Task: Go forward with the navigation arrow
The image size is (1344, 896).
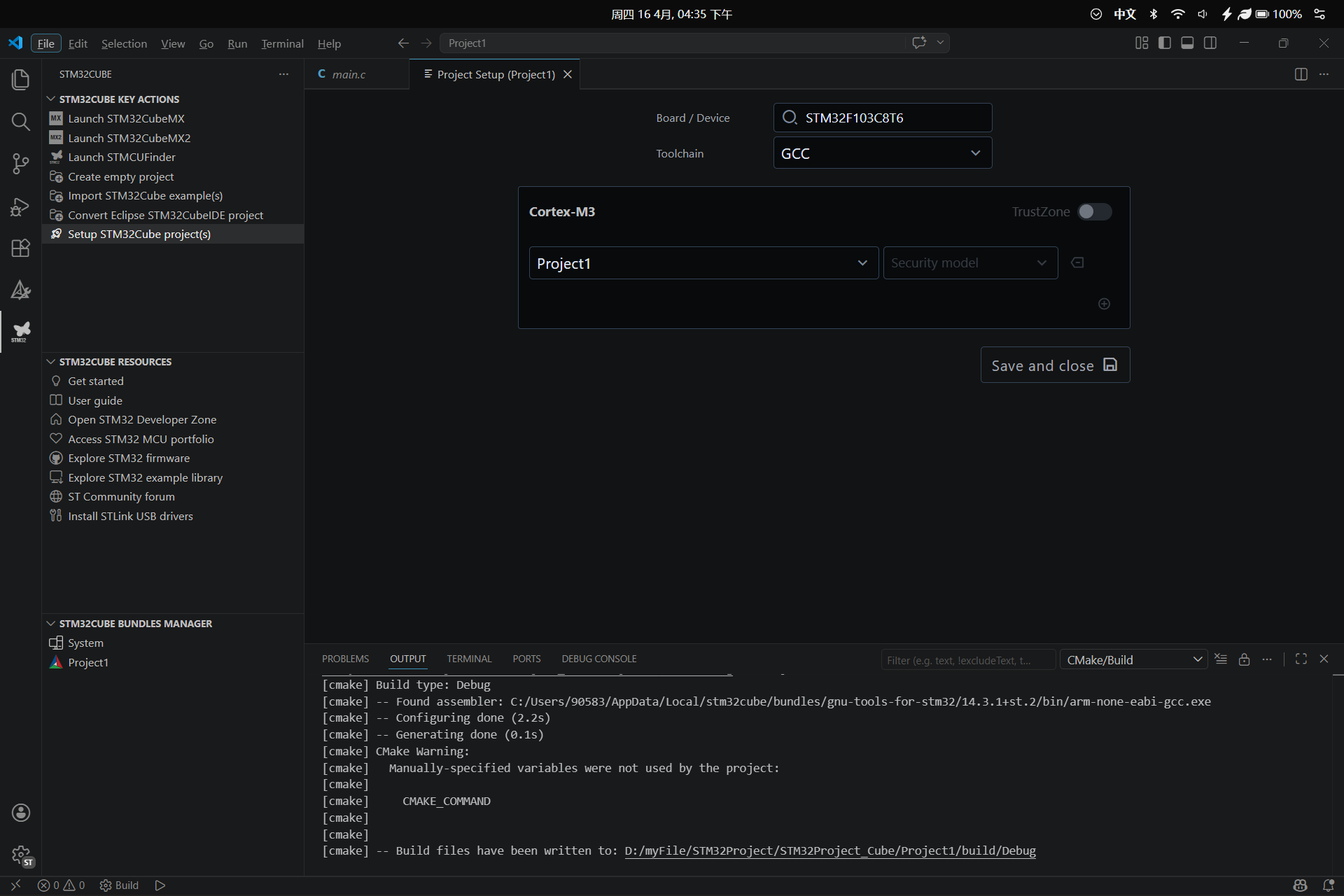Action: [x=426, y=43]
